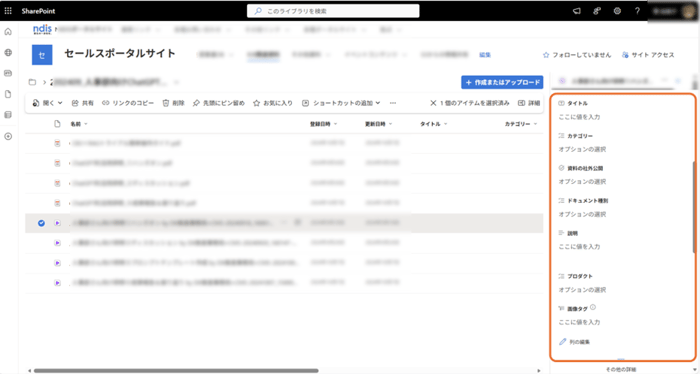Click the breadcrumb root folder icon
Viewport: 700px width, 374px height.
coord(32,82)
